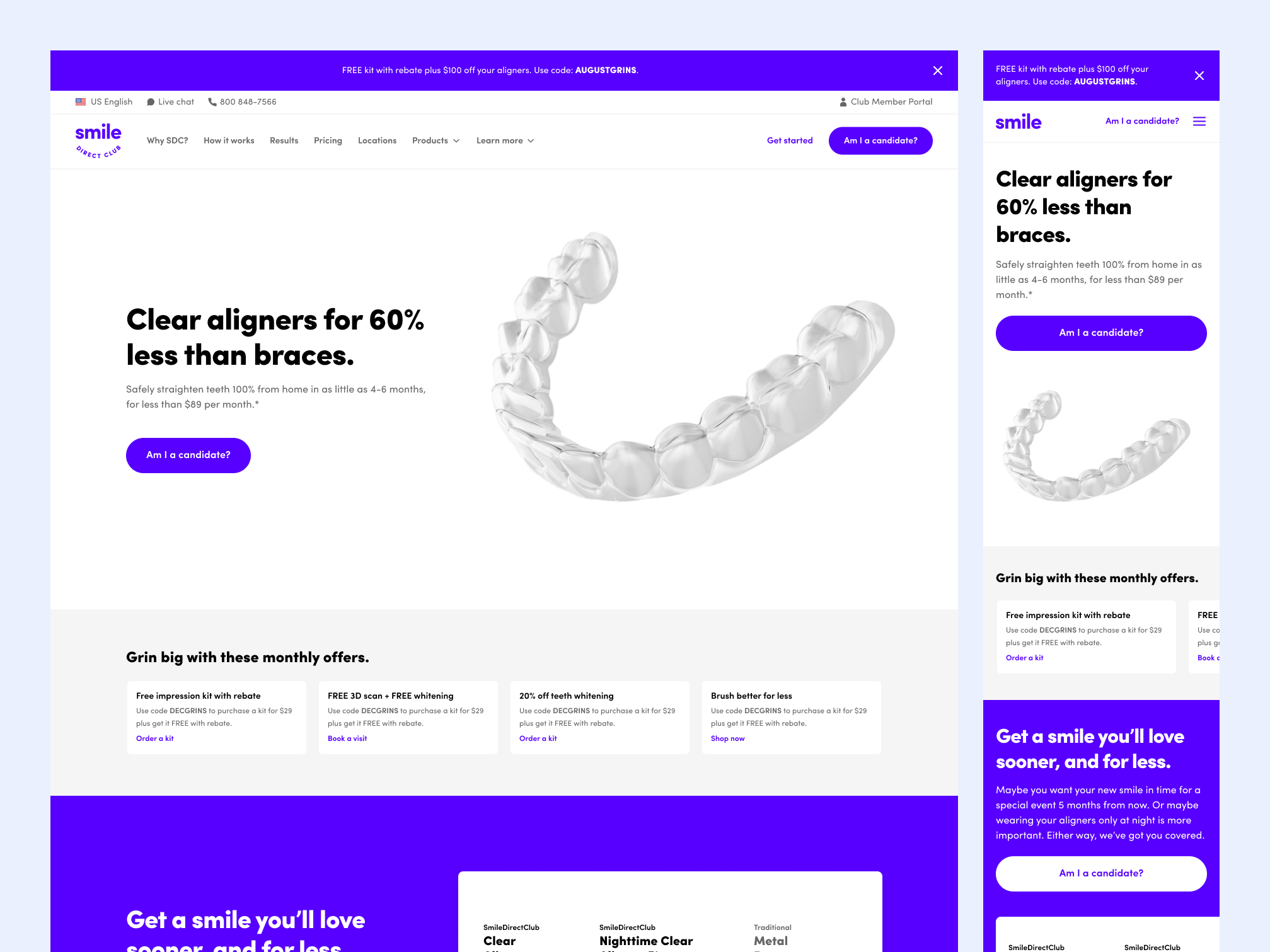Viewport: 1270px width, 952px height.
Task: Select the Locations menu item
Action: [378, 140]
